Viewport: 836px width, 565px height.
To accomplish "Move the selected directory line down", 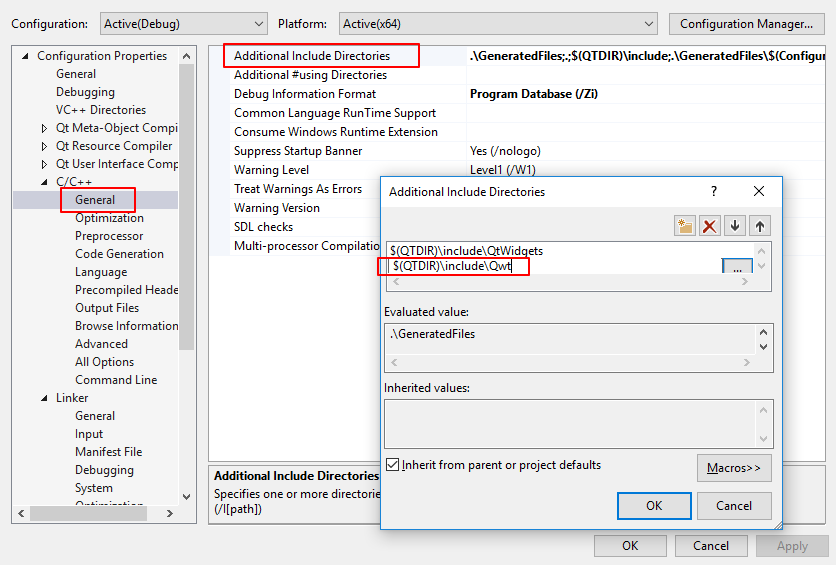I will 735,226.
